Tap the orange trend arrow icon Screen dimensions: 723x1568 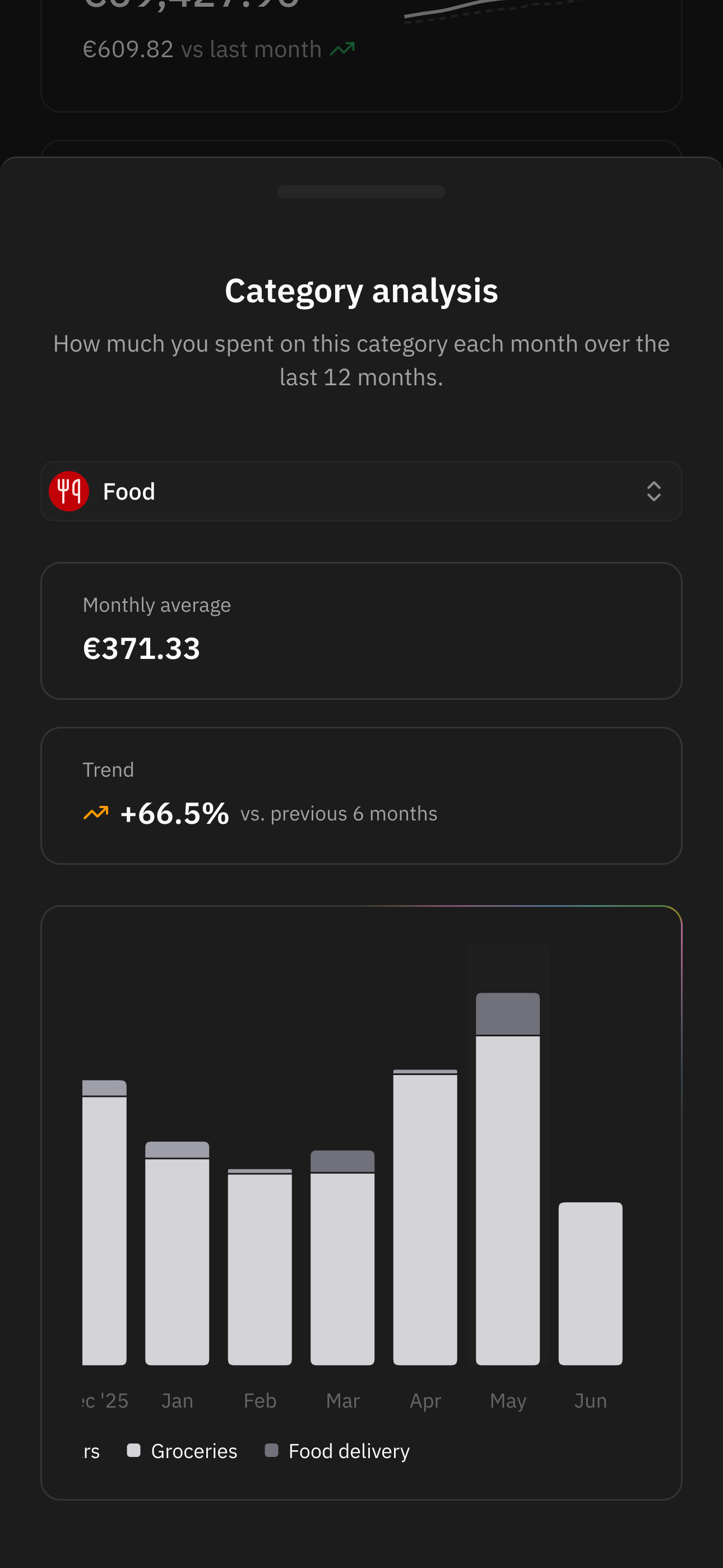click(x=95, y=813)
